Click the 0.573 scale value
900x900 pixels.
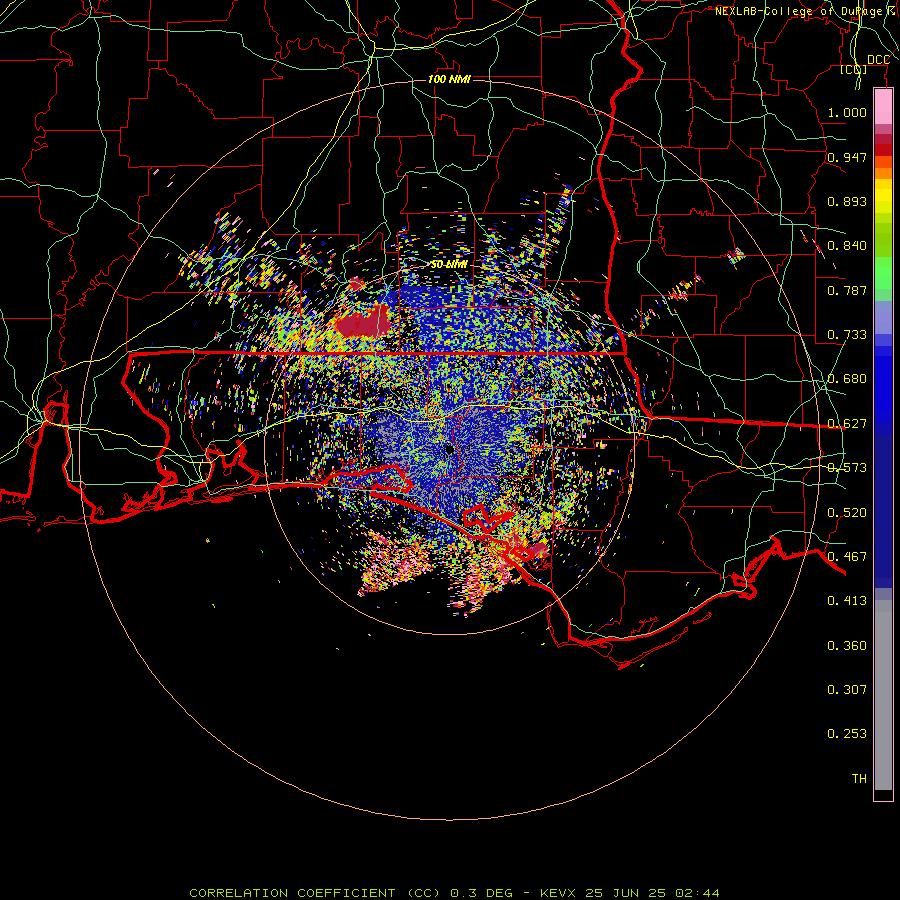tap(847, 468)
